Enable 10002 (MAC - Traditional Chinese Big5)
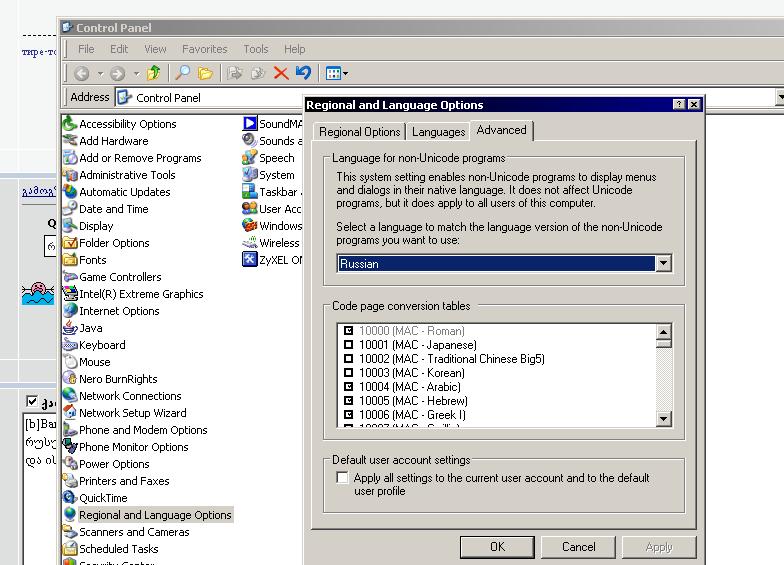This screenshot has width=784, height=565. 348,358
